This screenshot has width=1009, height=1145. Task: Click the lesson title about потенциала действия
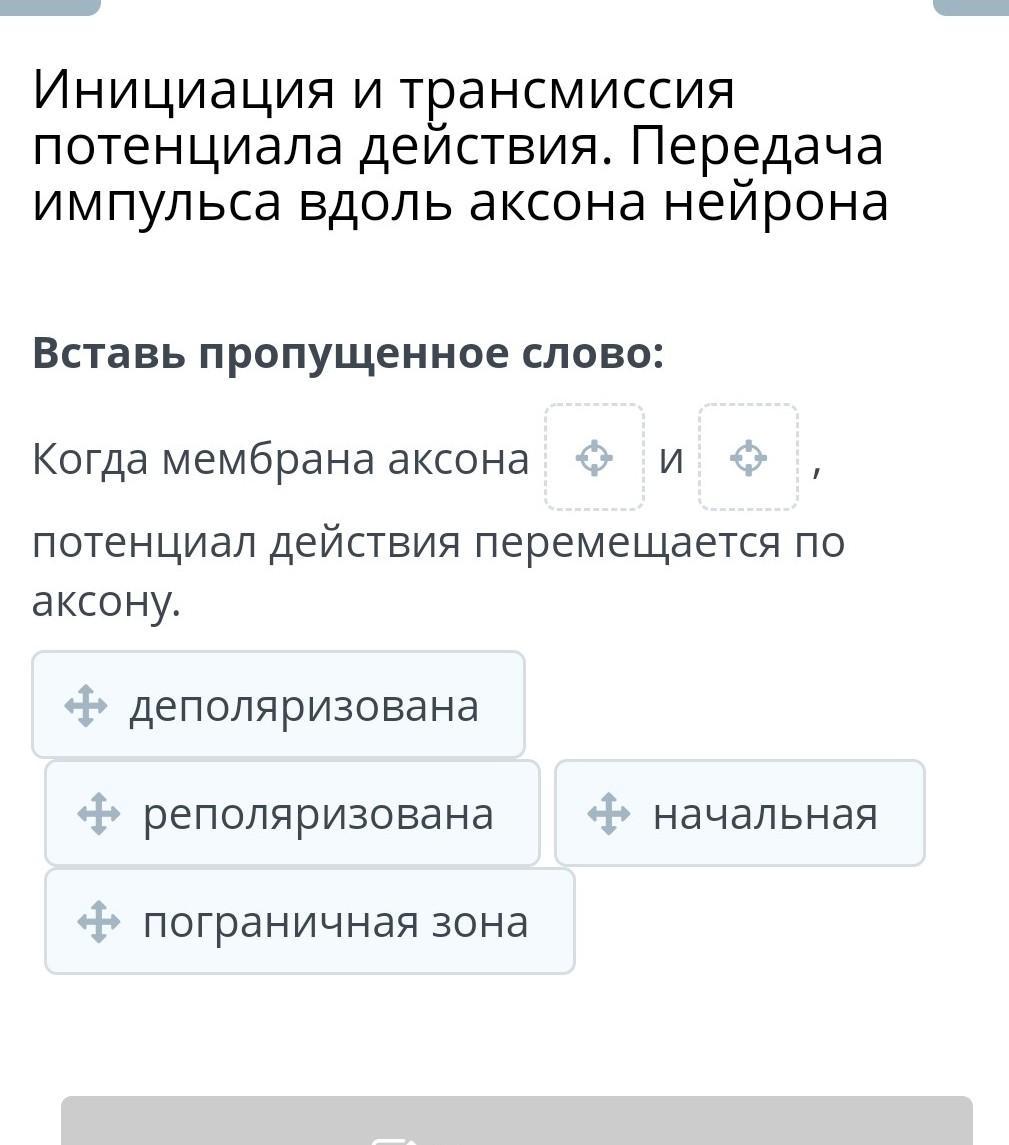[460, 147]
